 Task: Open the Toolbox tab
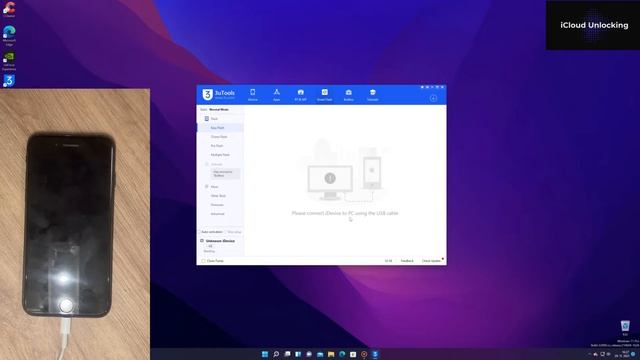tap(349, 95)
